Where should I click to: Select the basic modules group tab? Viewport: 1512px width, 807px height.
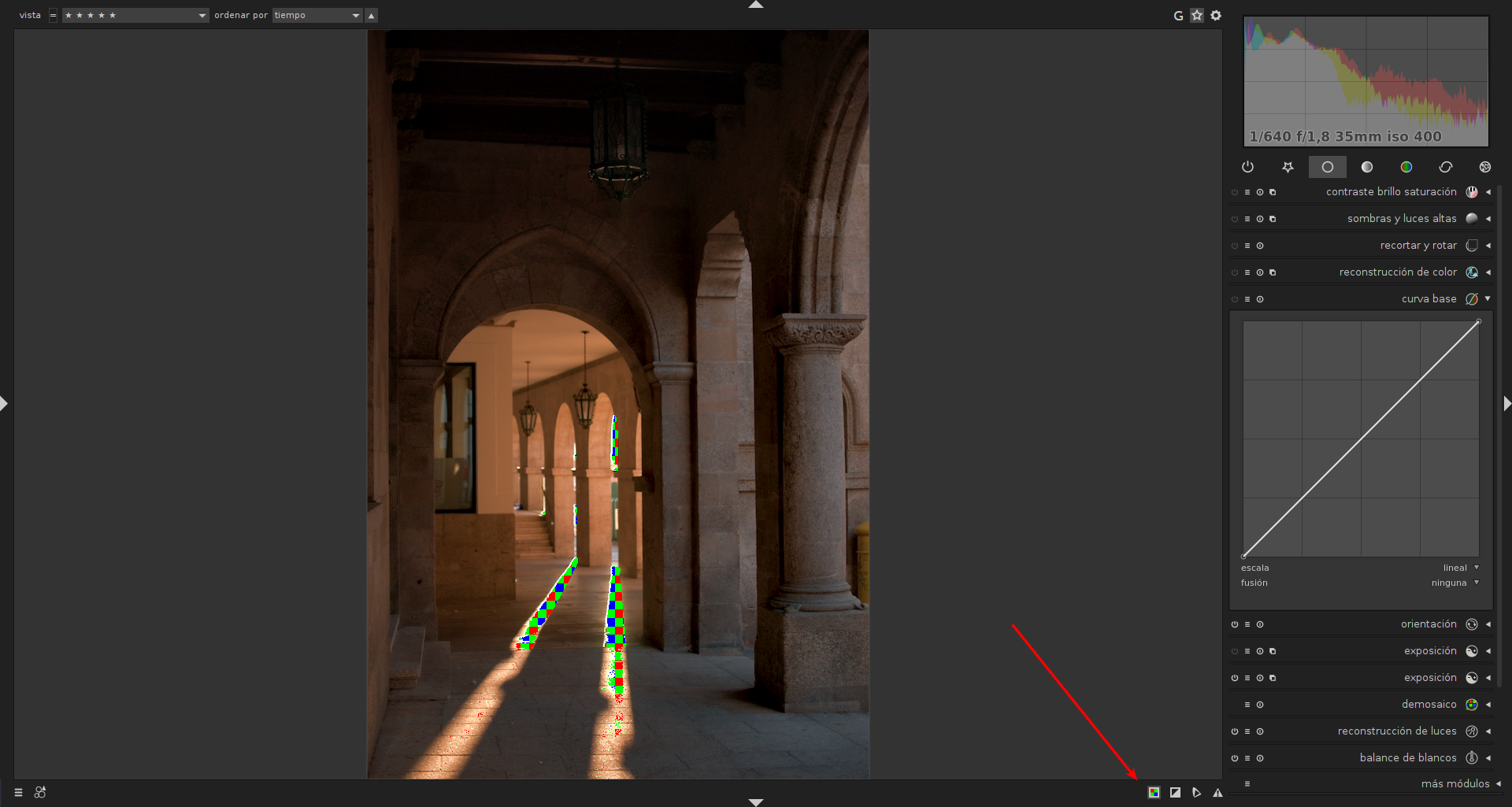point(1328,167)
